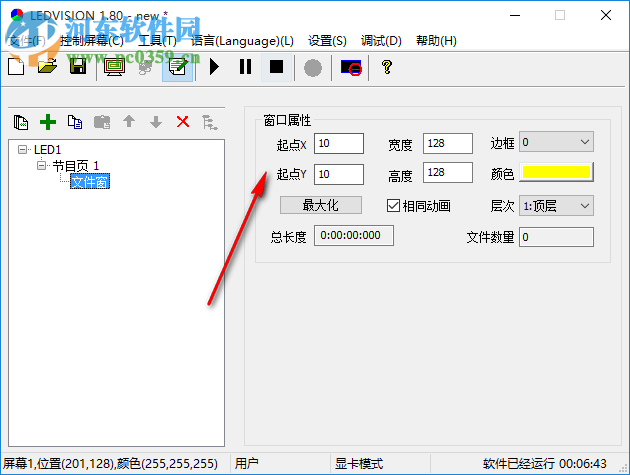Open the 设置(S) menu
The height and width of the screenshot is (475, 630).
(x=327, y=41)
